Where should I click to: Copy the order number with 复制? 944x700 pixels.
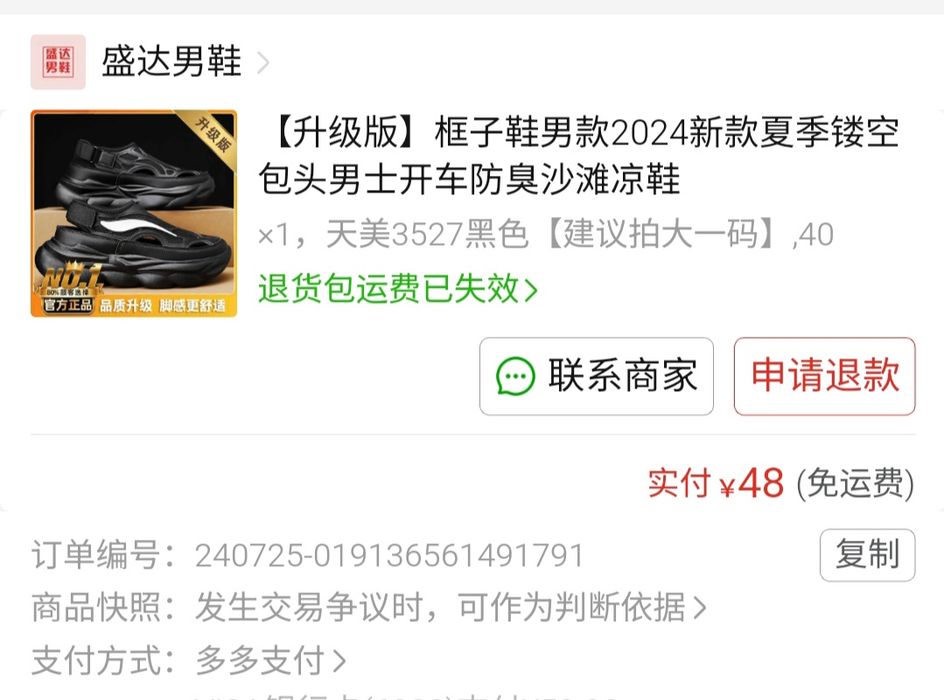tap(868, 555)
